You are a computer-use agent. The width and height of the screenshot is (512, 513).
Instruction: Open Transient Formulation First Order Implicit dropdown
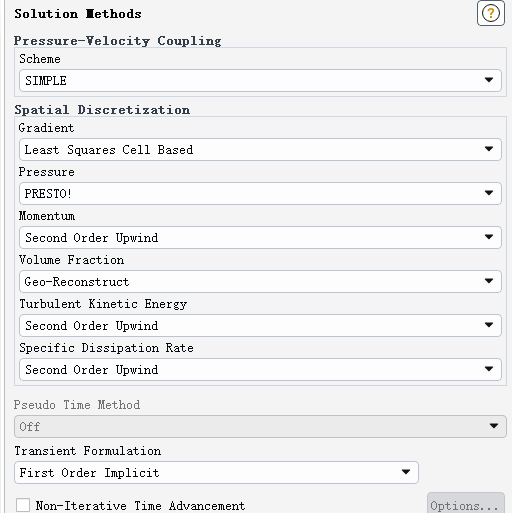pos(216,472)
